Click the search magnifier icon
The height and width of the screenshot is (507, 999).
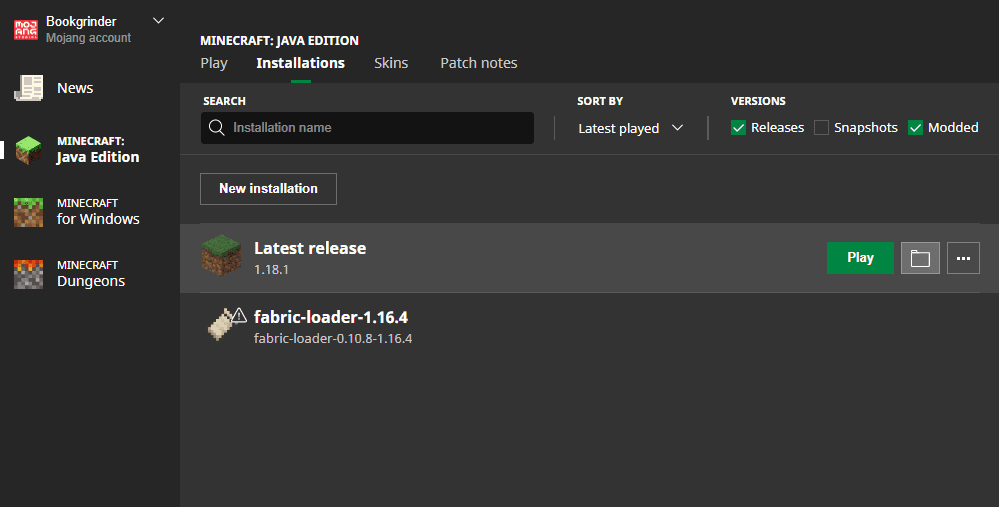click(217, 127)
